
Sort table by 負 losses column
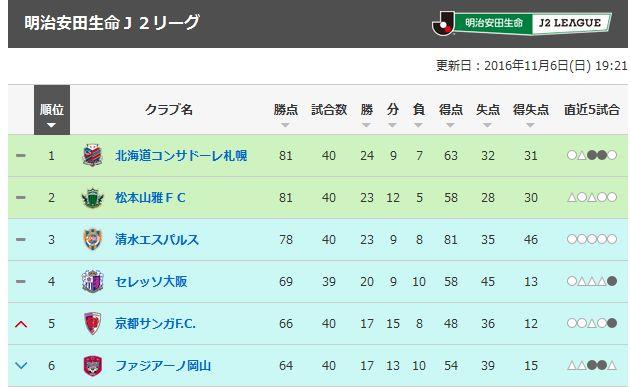(x=419, y=114)
